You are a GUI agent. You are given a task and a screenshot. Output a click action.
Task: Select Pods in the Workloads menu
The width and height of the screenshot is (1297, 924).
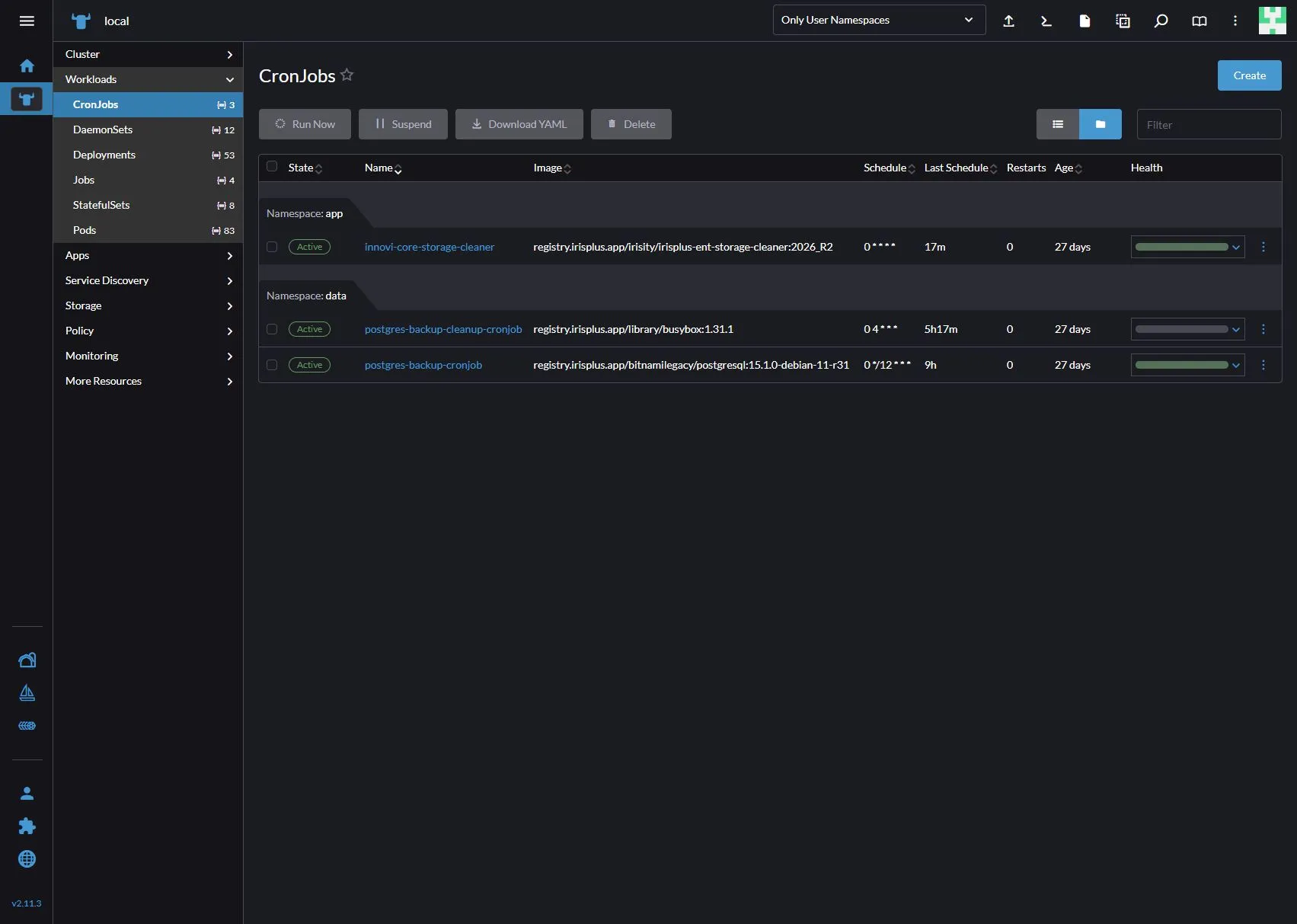pos(148,230)
